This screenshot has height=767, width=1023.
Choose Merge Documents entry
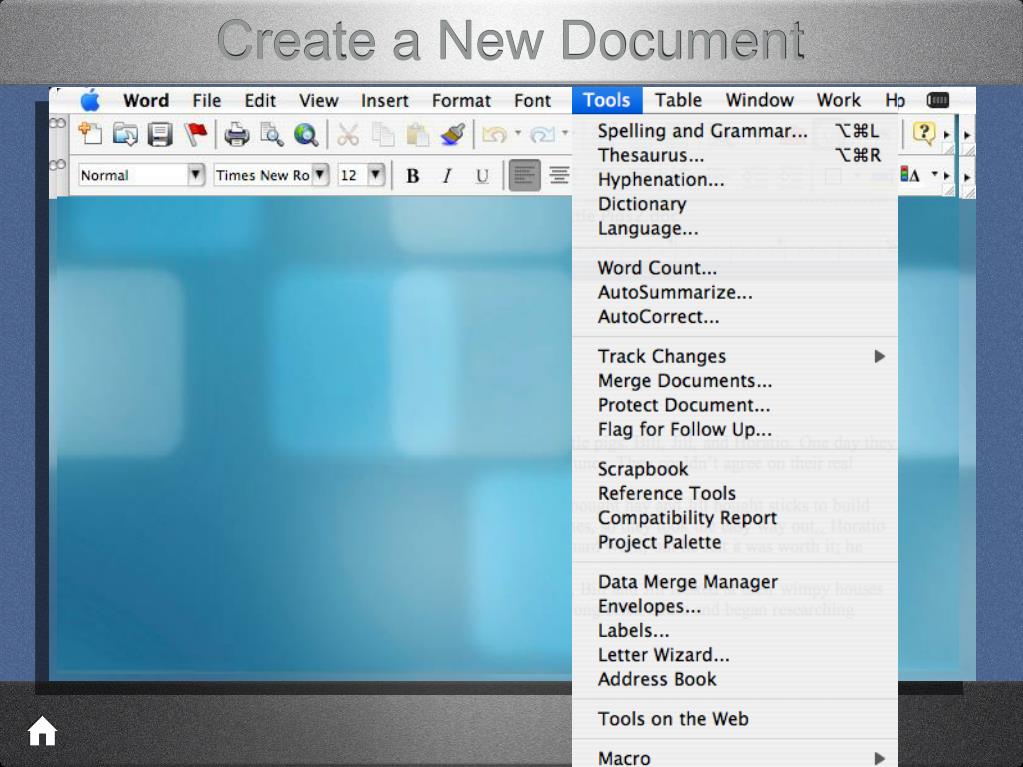(735, 380)
